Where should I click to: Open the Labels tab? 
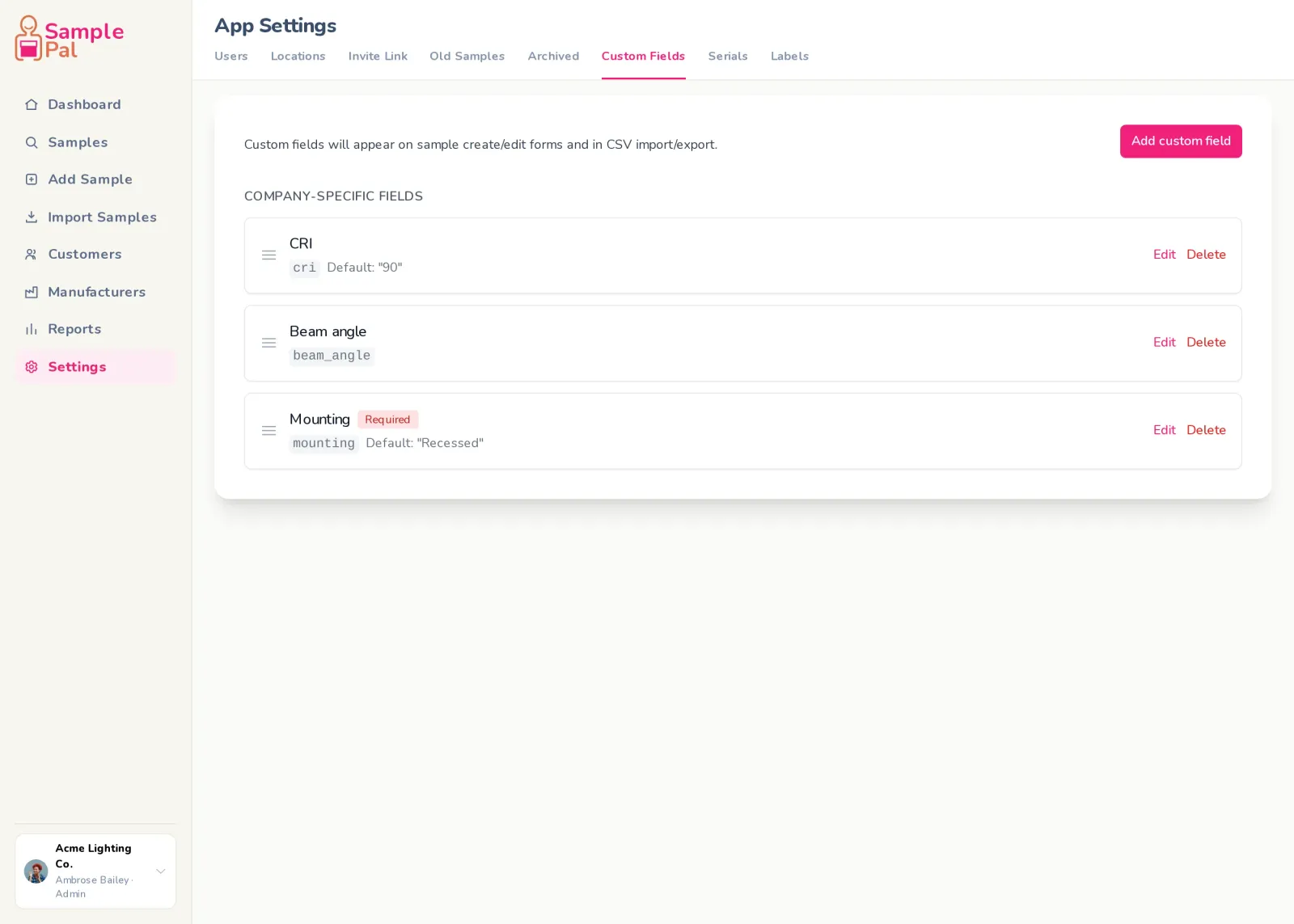789,56
